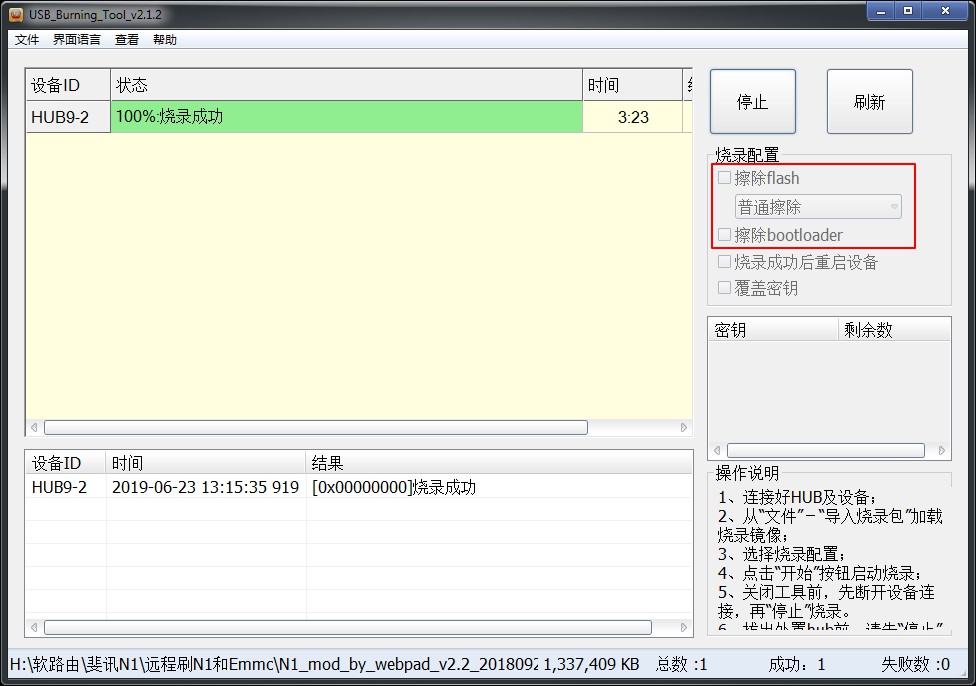
Task: Close the USB Burning Tool window
Action: pos(945,11)
